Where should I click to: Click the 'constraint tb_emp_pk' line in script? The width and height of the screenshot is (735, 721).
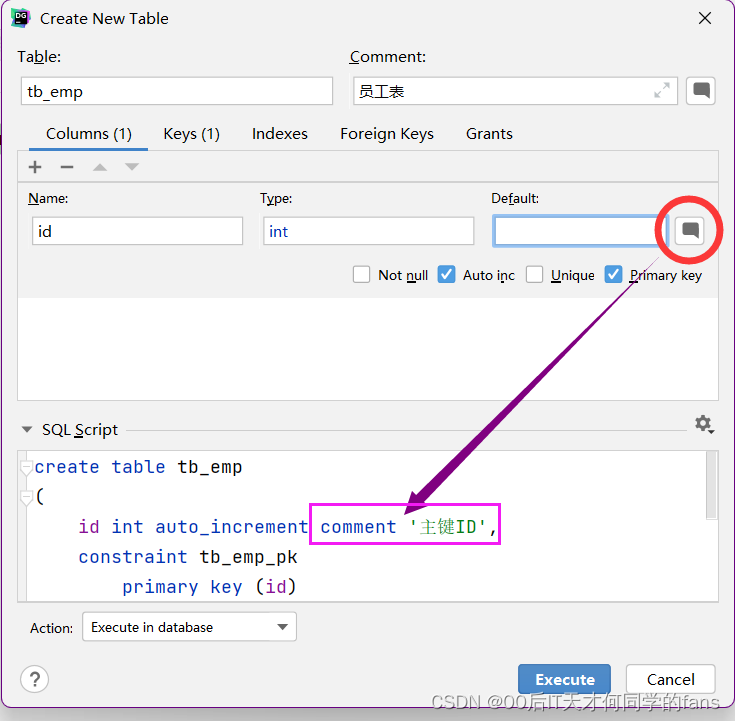point(188,557)
